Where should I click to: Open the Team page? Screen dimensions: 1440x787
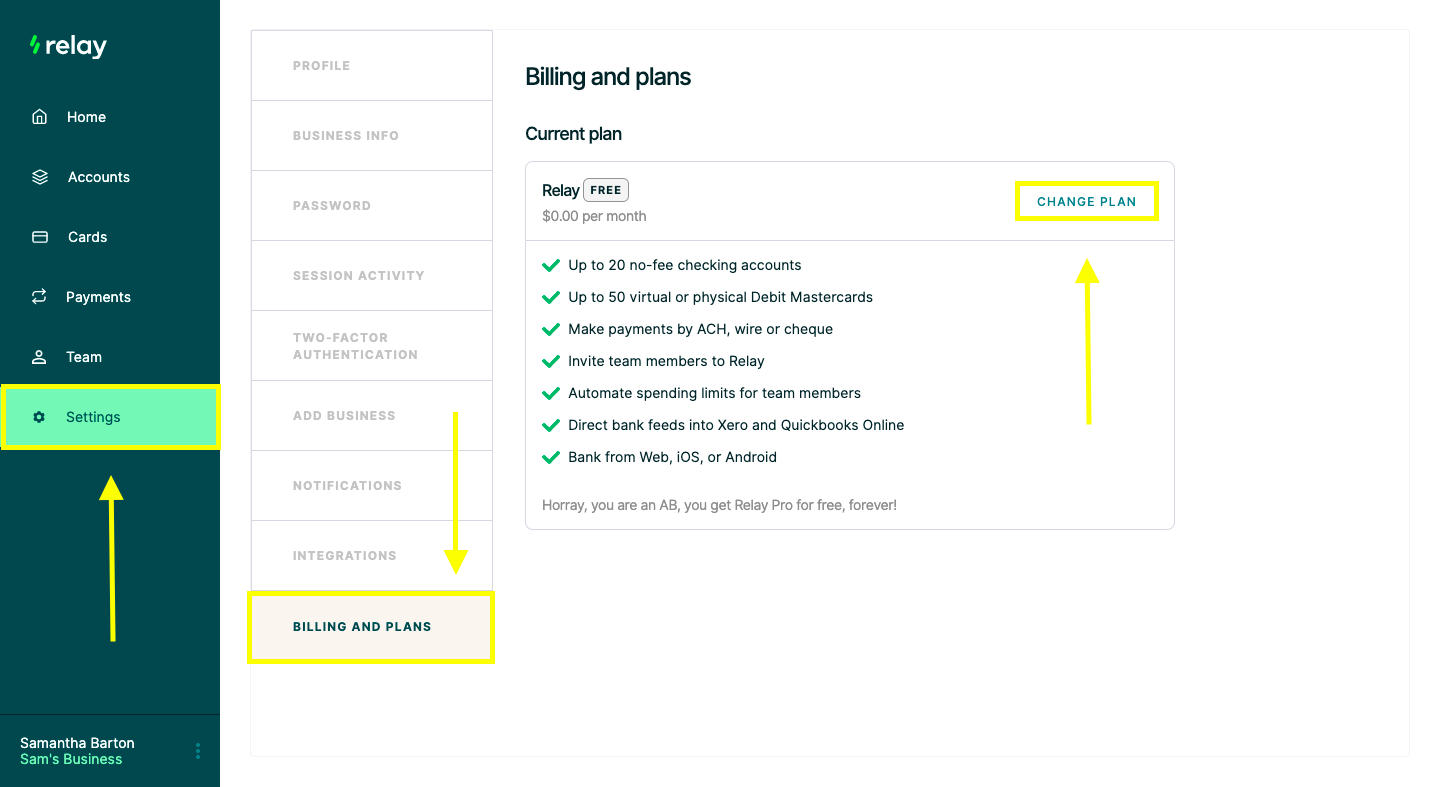point(110,357)
